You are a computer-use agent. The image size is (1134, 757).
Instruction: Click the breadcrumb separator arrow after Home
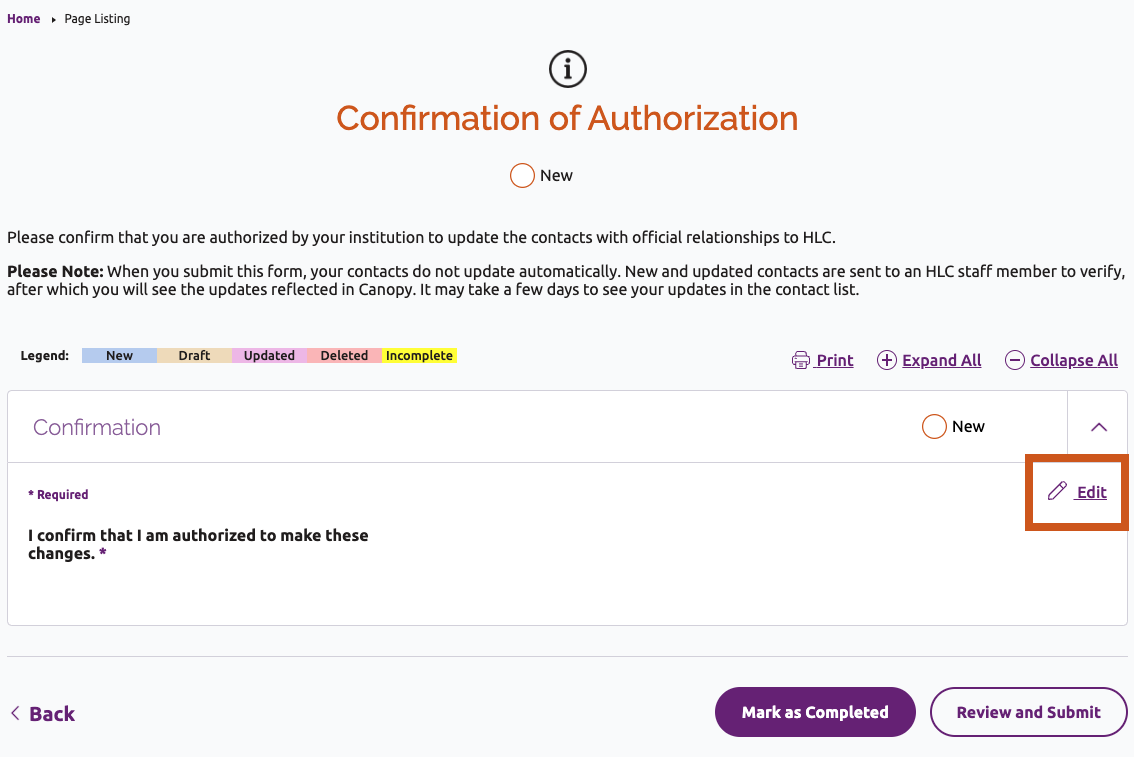coord(53,20)
